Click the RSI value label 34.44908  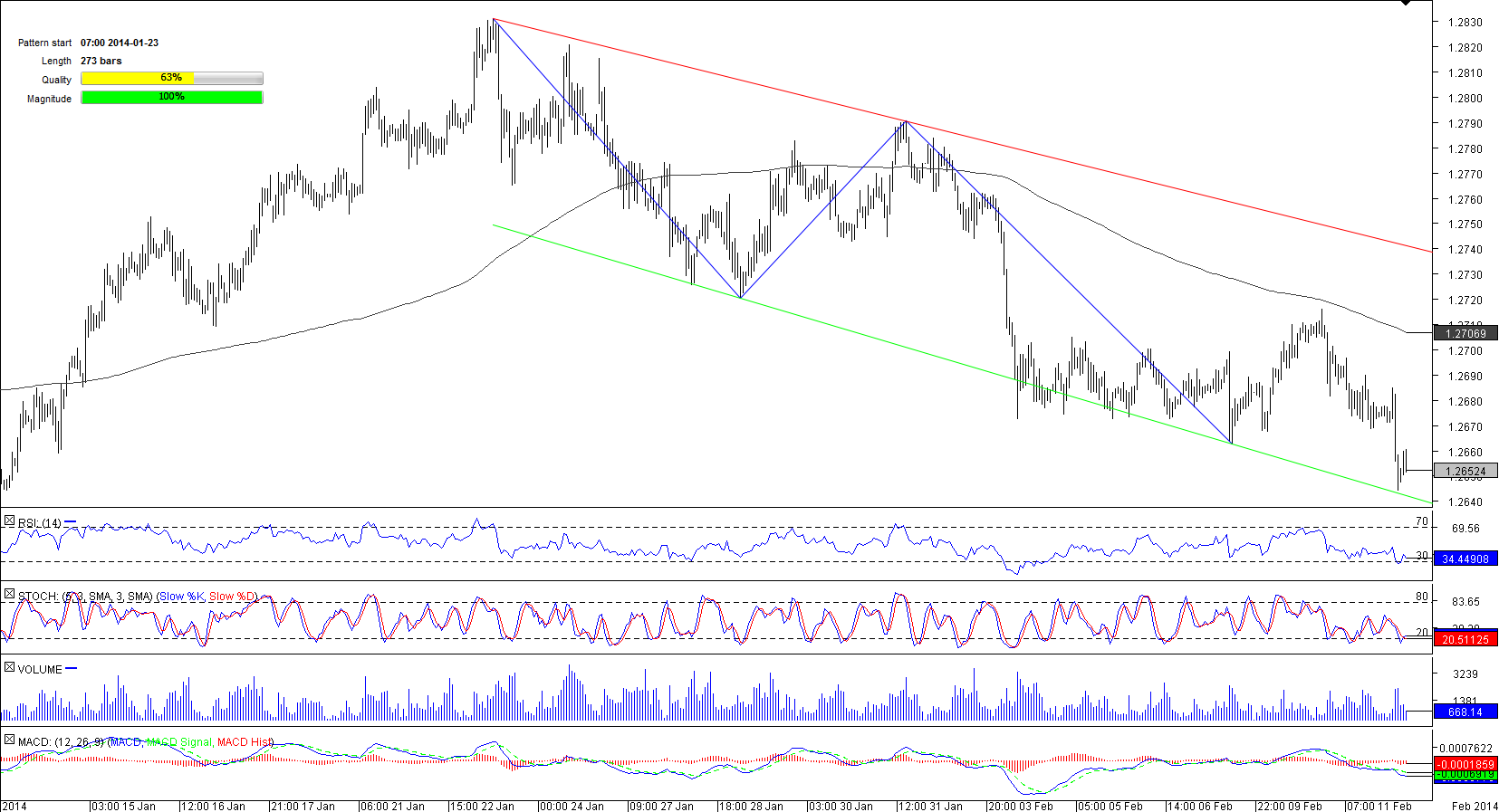[1465, 559]
